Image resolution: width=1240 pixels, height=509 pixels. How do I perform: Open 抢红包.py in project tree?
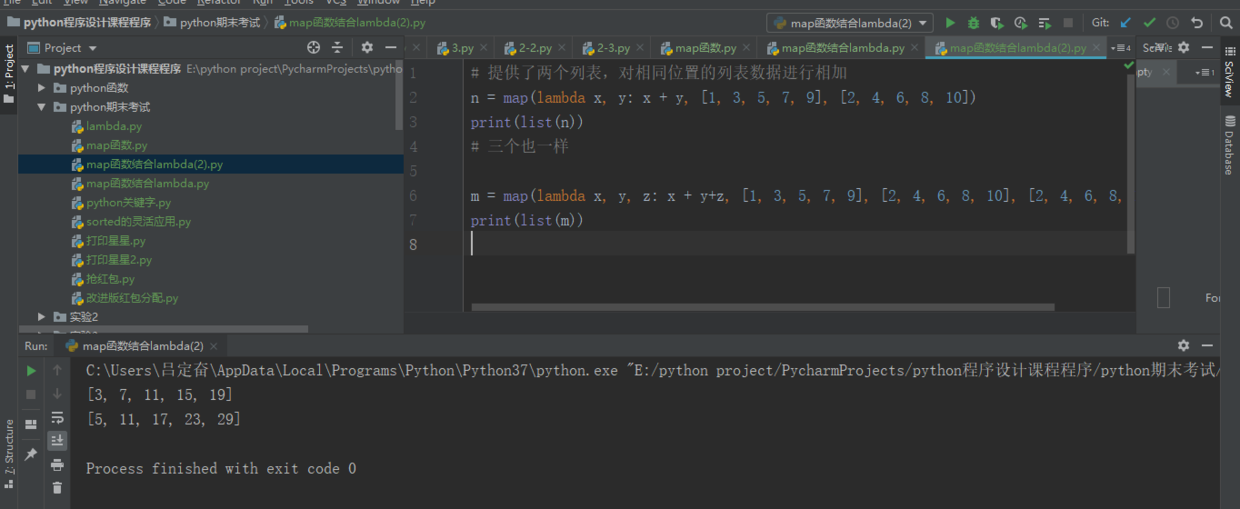[x=110, y=279]
